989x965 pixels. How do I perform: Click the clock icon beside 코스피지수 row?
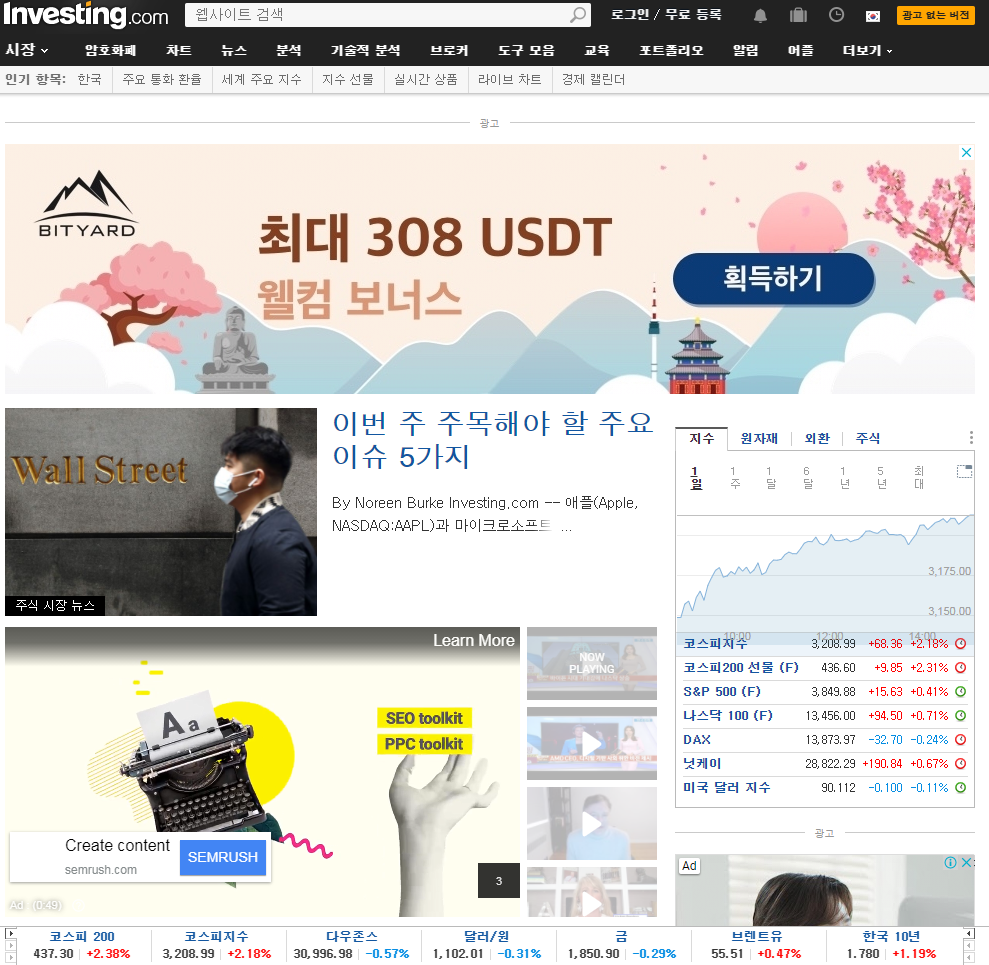tap(961, 644)
